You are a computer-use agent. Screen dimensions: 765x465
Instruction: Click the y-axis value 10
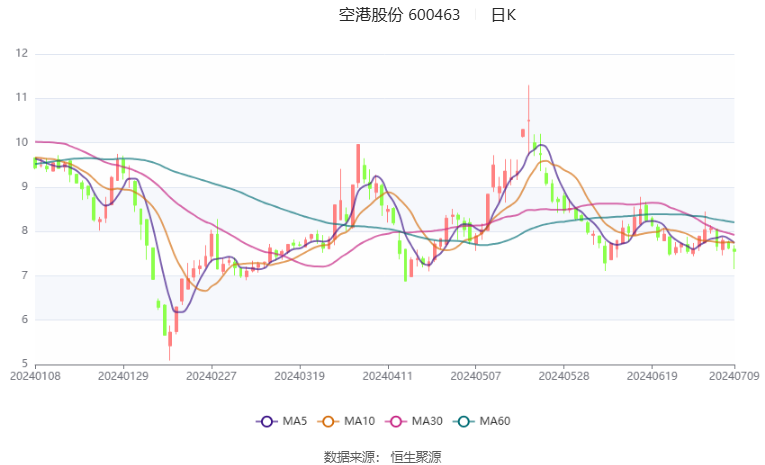[21, 142]
